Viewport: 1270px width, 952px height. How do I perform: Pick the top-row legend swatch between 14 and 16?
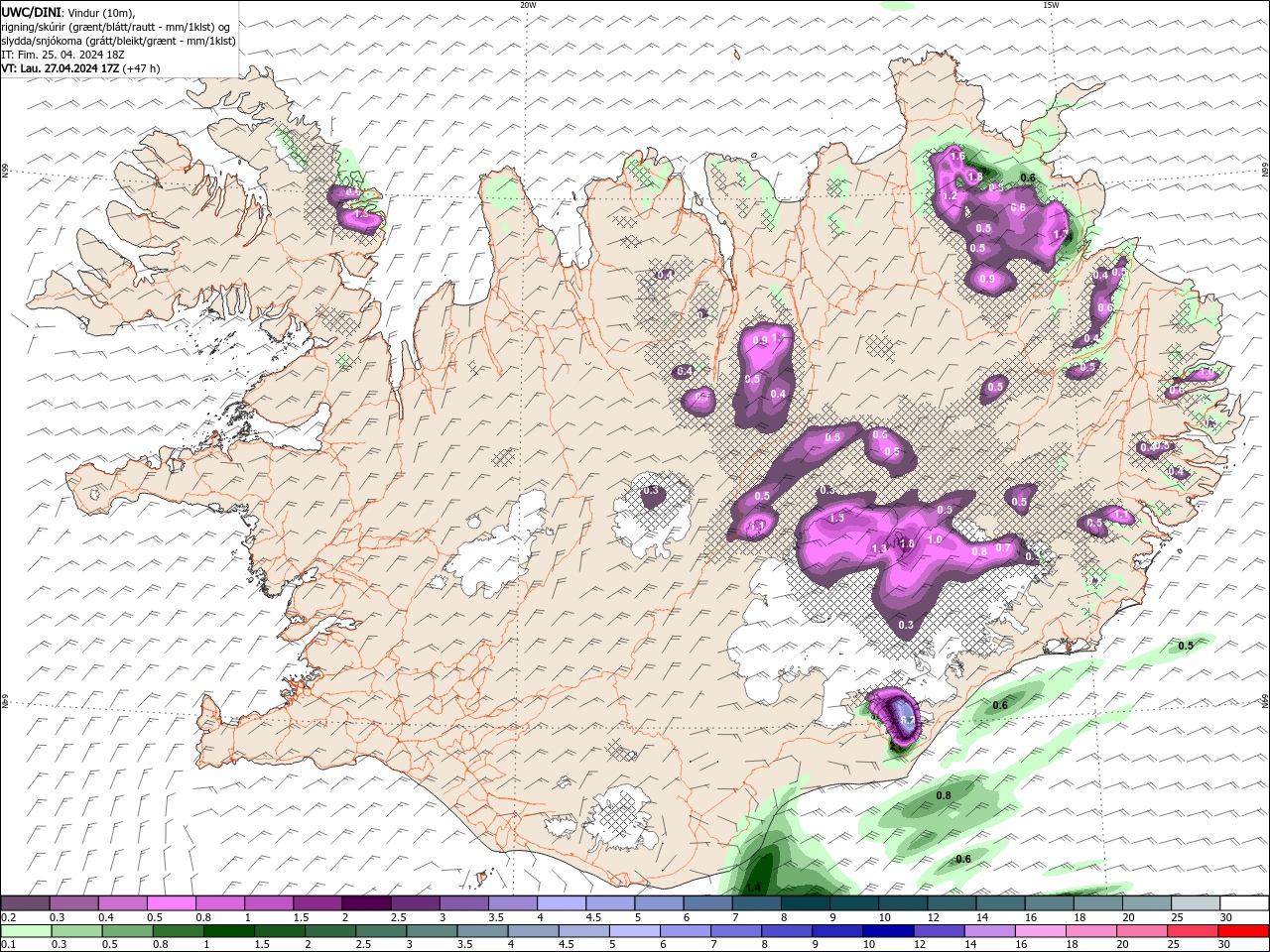tap(1000, 902)
